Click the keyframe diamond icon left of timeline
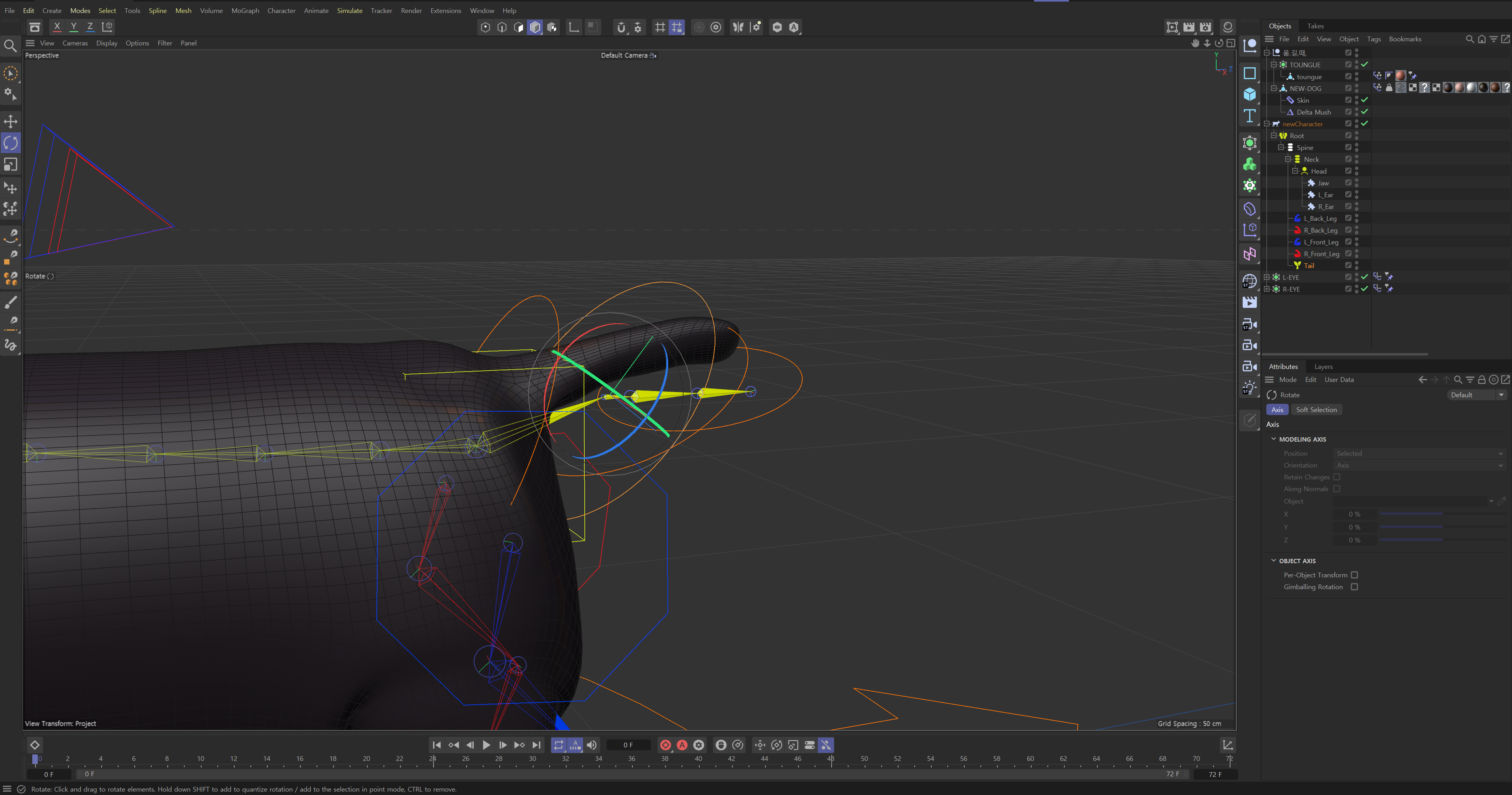Image resolution: width=1512 pixels, height=795 pixels. click(x=35, y=745)
